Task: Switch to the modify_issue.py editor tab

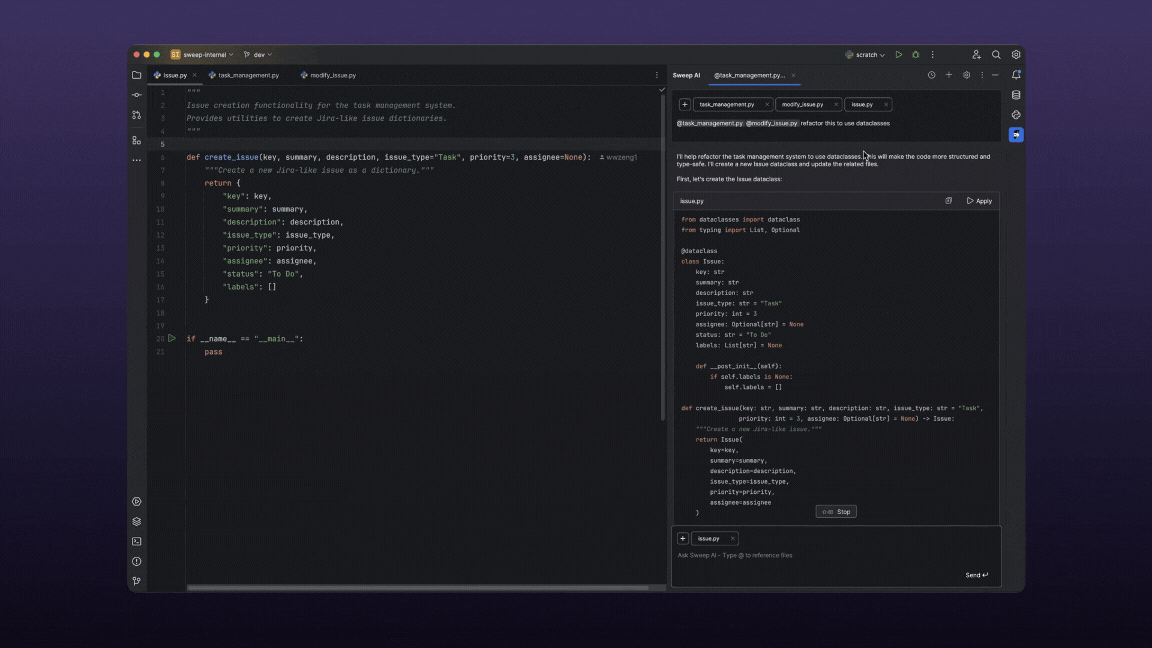Action: [x=328, y=75]
